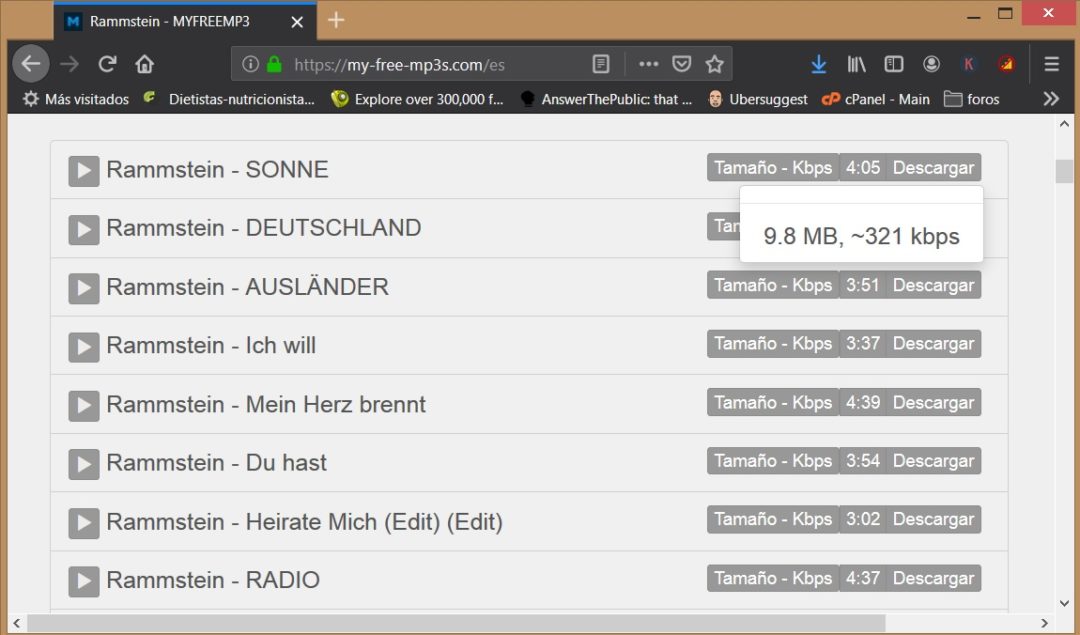The width and height of the screenshot is (1080, 635).
Task: Expand the page actions menu with three dots
Action: (x=648, y=63)
